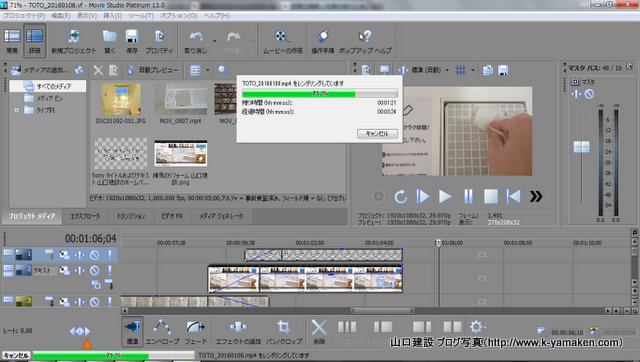Select the MOV_0897.mp4 thumbnail
This screenshot has width=640, height=362.
coord(180,99)
